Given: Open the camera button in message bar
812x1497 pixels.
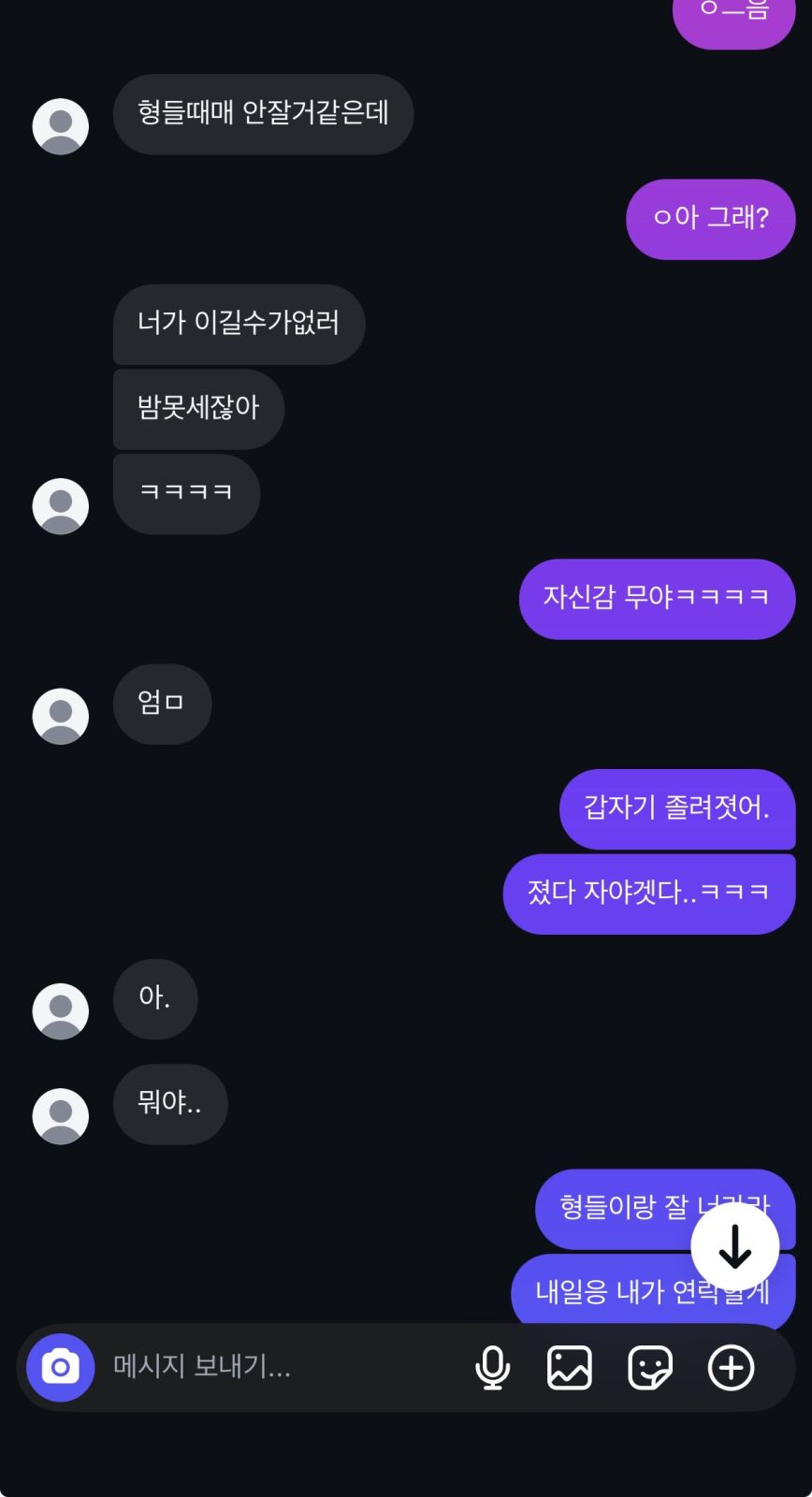Looking at the screenshot, I should (x=61, y=1367).
